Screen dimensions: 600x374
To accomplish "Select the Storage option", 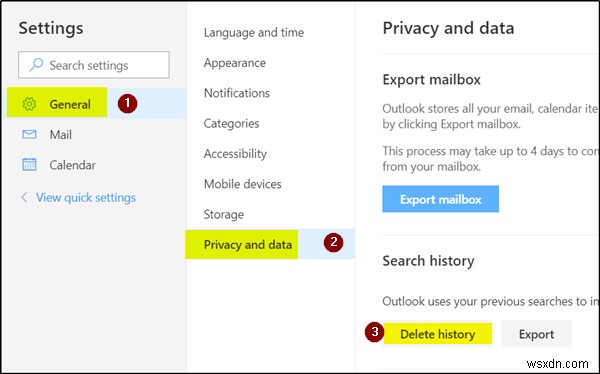I will click(x=223, y=214).
